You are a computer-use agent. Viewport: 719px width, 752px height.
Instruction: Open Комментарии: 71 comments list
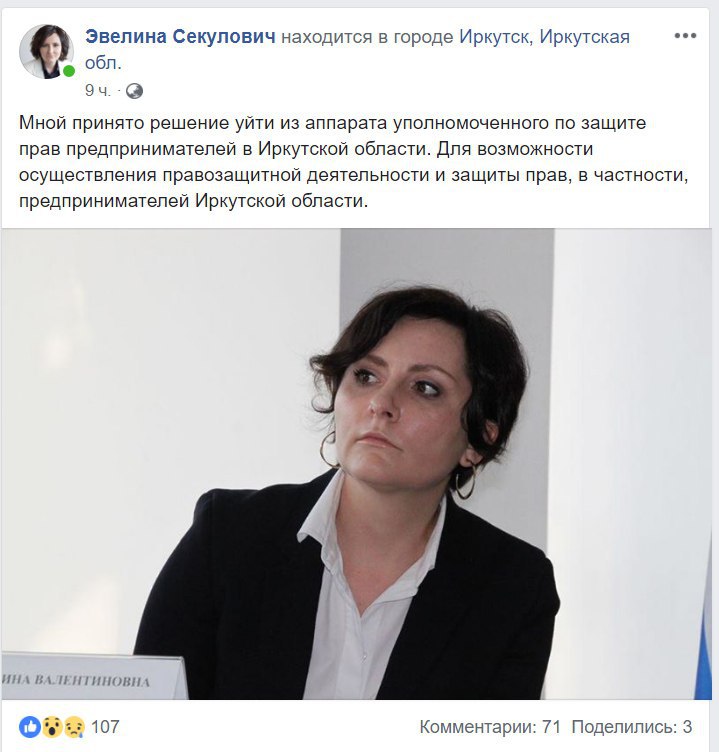pos(490,727)
